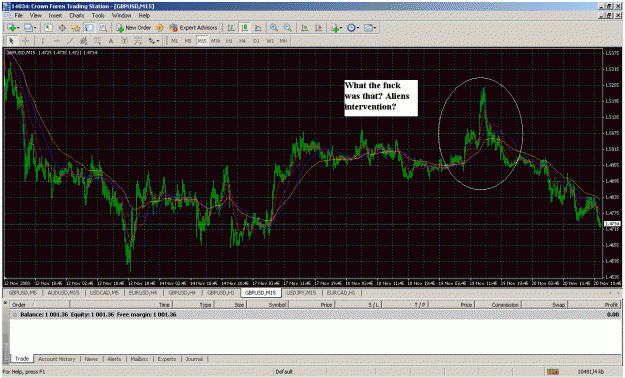Sort orders by the Symbol column header
This screenshot has height=378, width=625.
[x=268, y=305]
